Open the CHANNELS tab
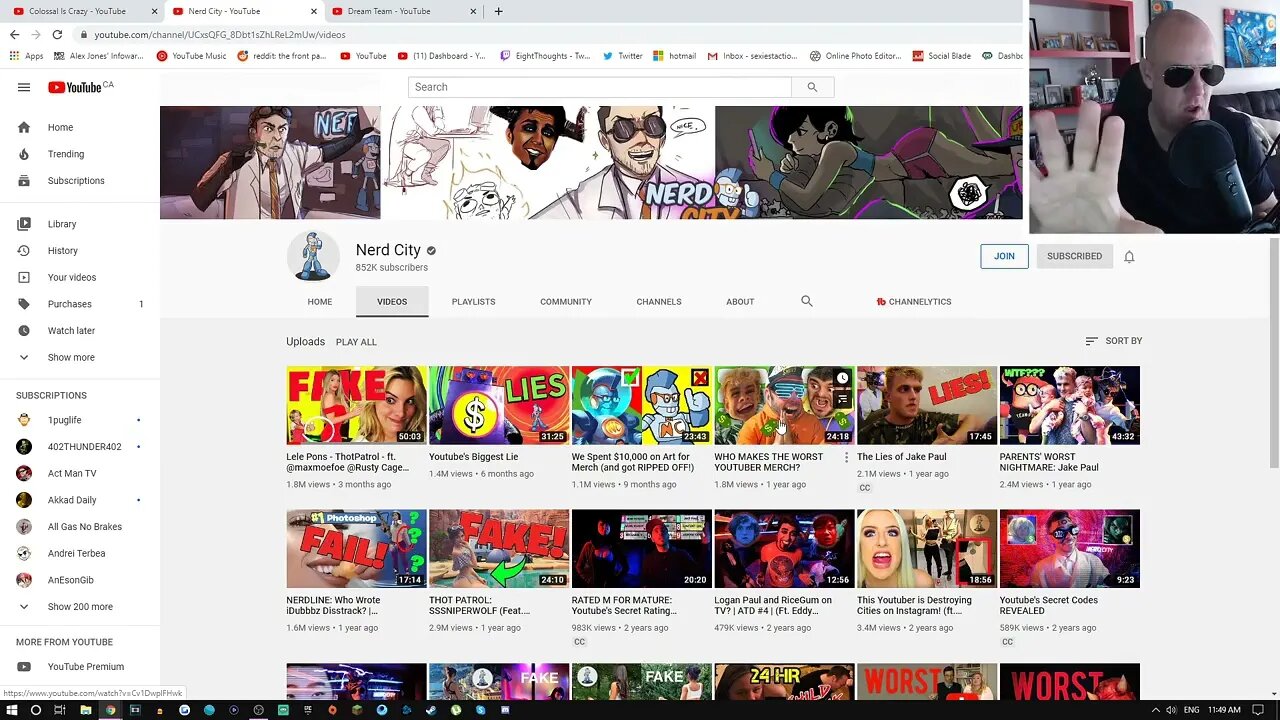The height and width of the screenshot is (720, 1280). 659,302
